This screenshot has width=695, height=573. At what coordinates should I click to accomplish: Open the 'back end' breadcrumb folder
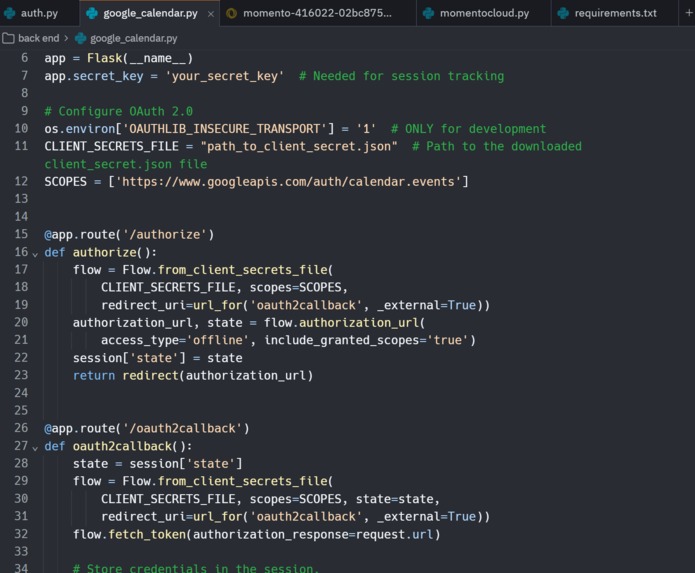click(39, 39)
